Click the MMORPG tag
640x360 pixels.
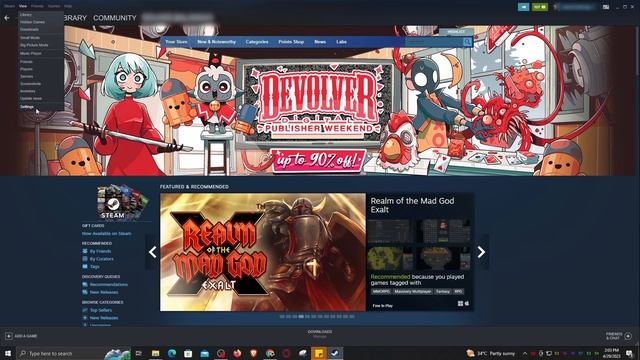click(x=381, y=291)
